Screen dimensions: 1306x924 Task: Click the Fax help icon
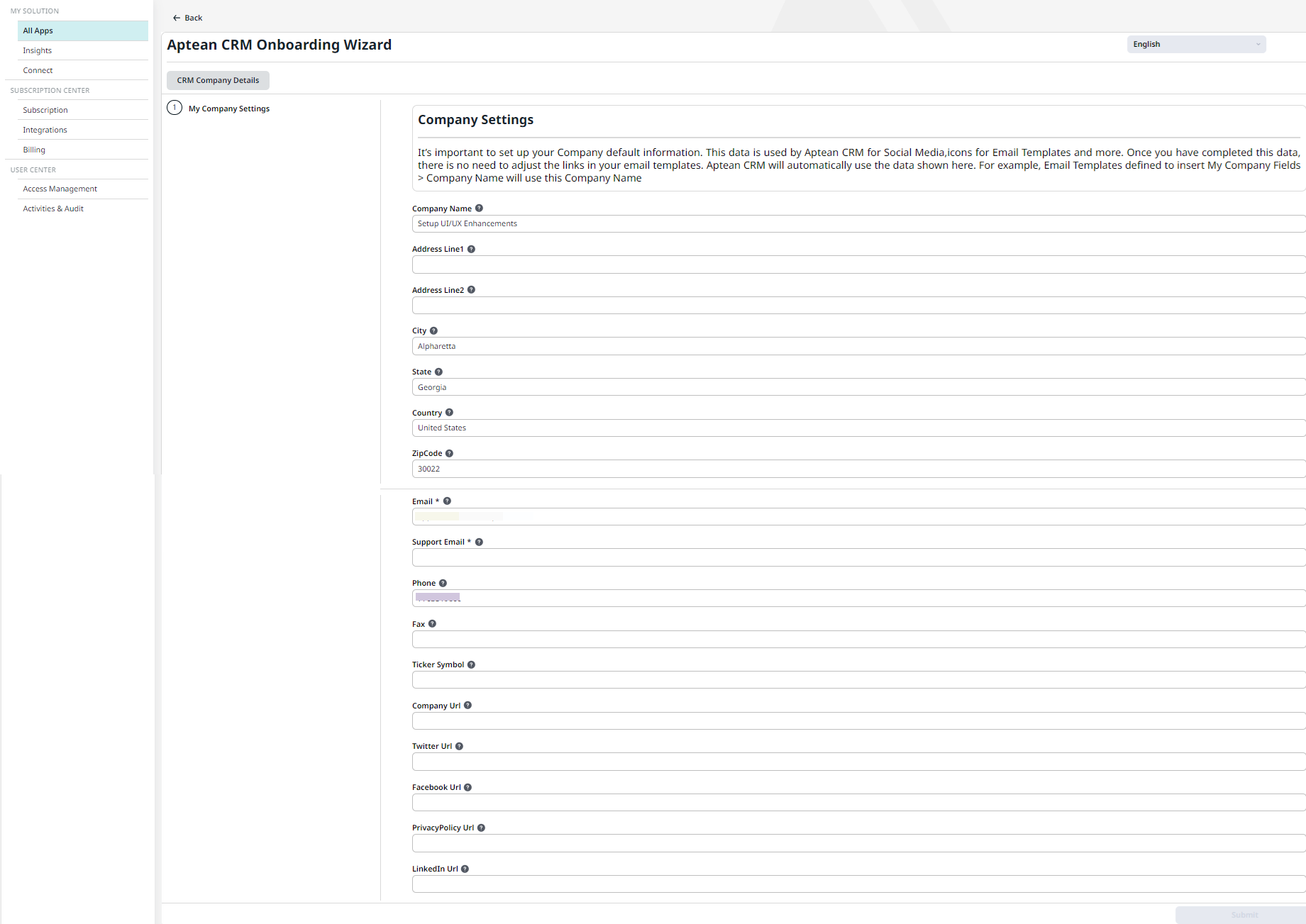[432, 624]
